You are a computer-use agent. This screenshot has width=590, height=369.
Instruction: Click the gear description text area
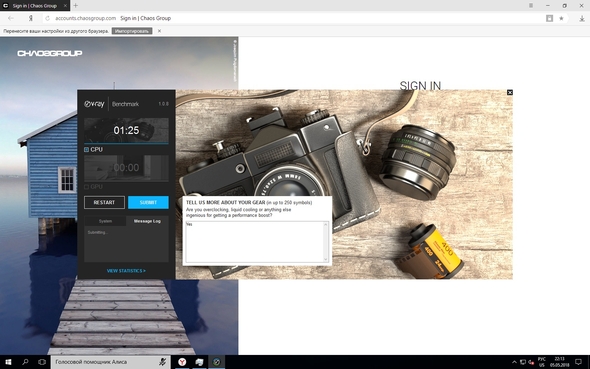[x=255, y=241]
